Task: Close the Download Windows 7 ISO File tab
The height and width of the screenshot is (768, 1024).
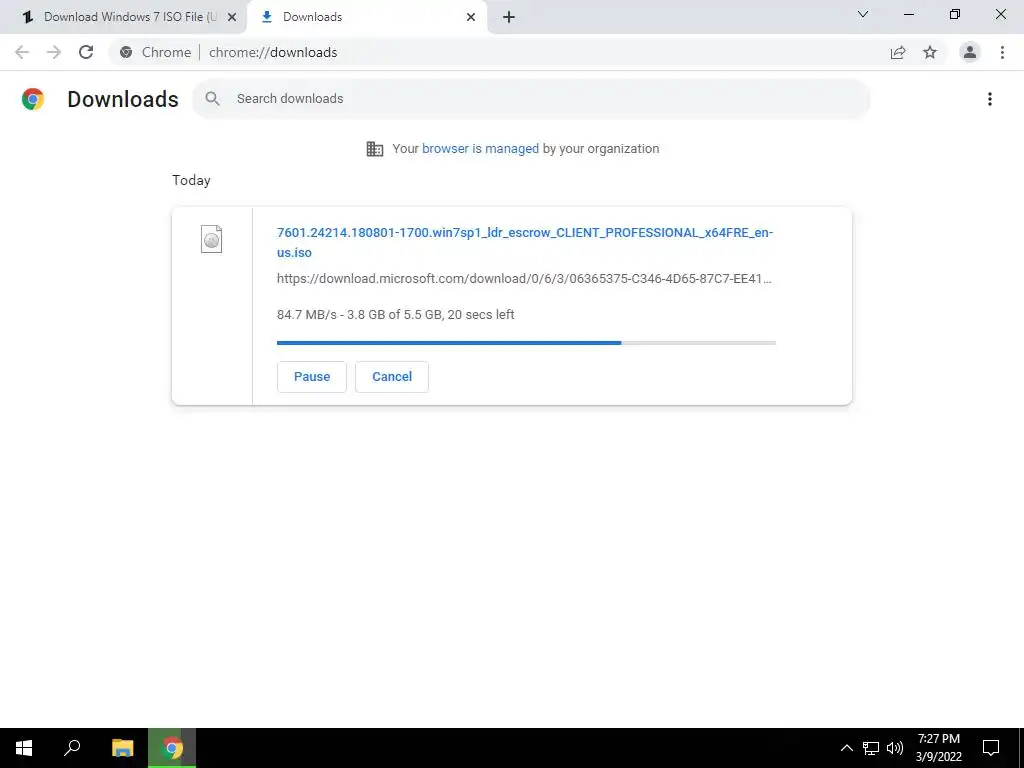Action: (232, 17)
